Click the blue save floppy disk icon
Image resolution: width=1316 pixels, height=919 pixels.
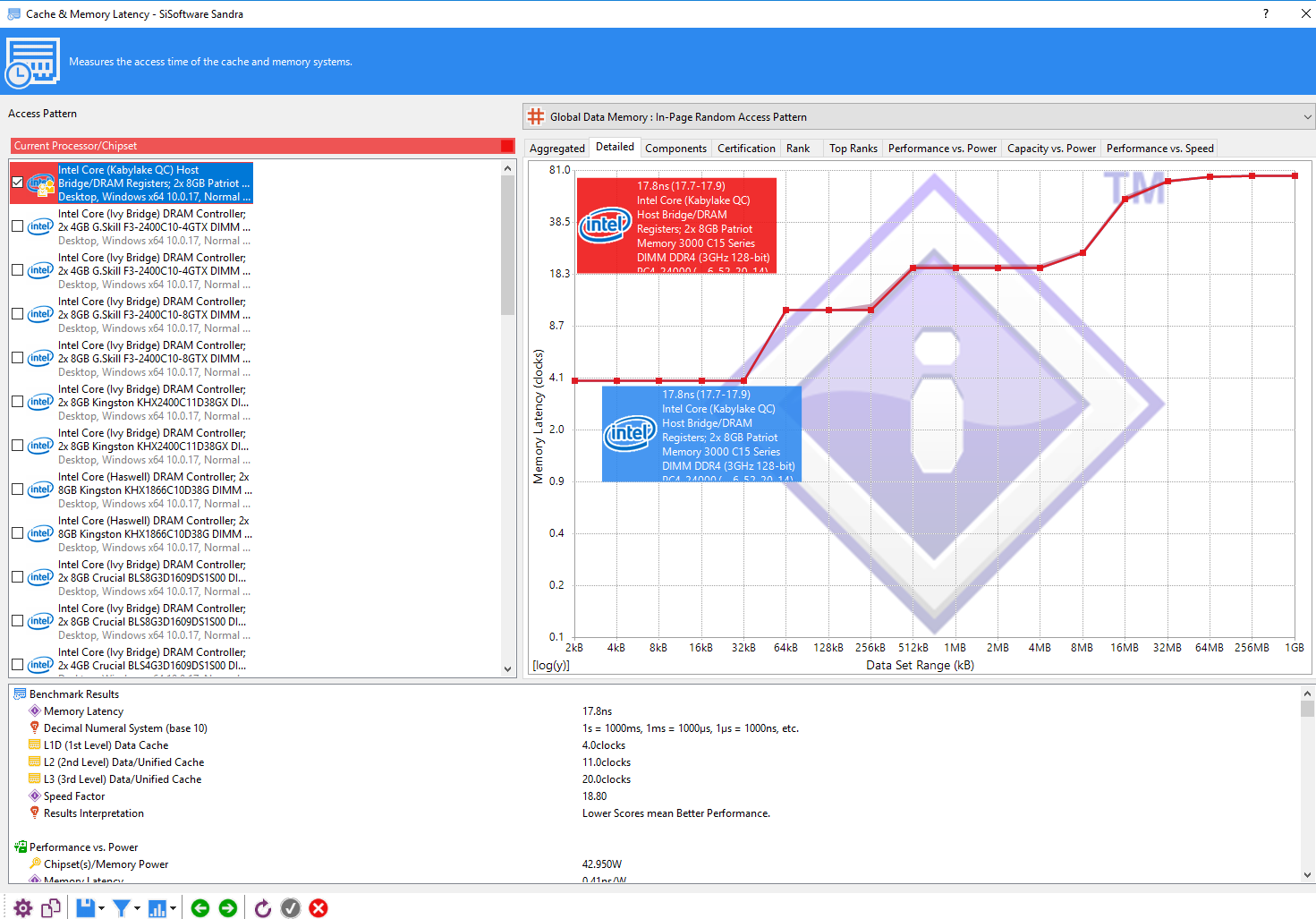(x=86, y=908)
